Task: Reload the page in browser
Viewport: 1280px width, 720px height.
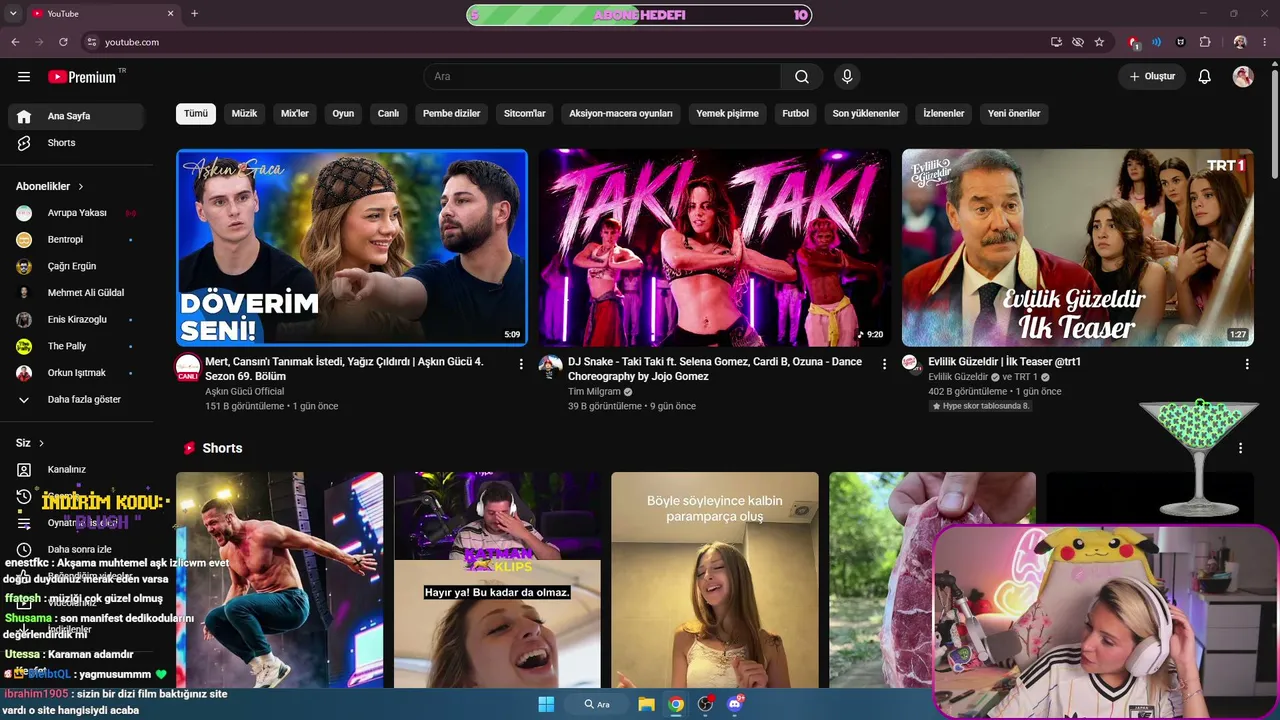Action: pos(63,42)
